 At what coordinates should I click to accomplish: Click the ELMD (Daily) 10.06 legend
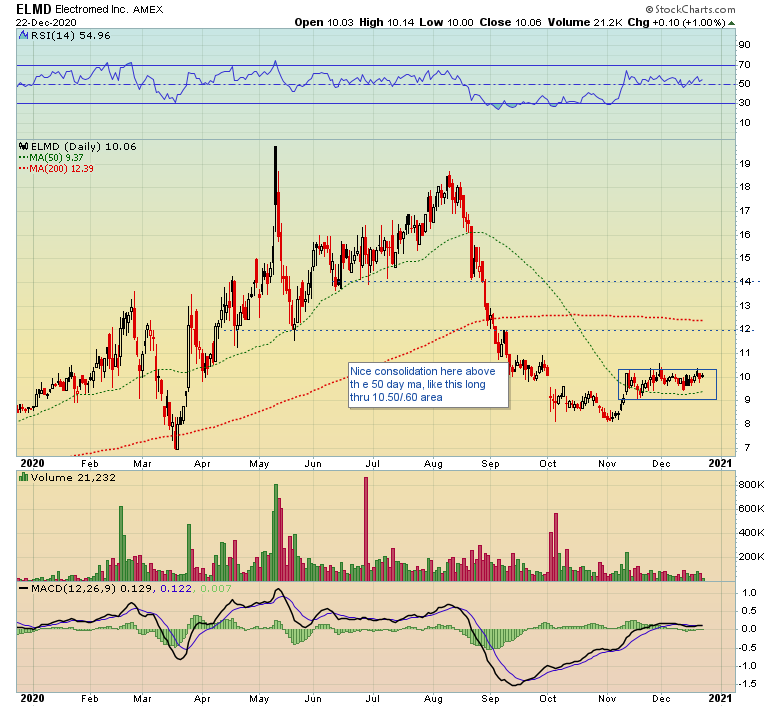[84, 146]
